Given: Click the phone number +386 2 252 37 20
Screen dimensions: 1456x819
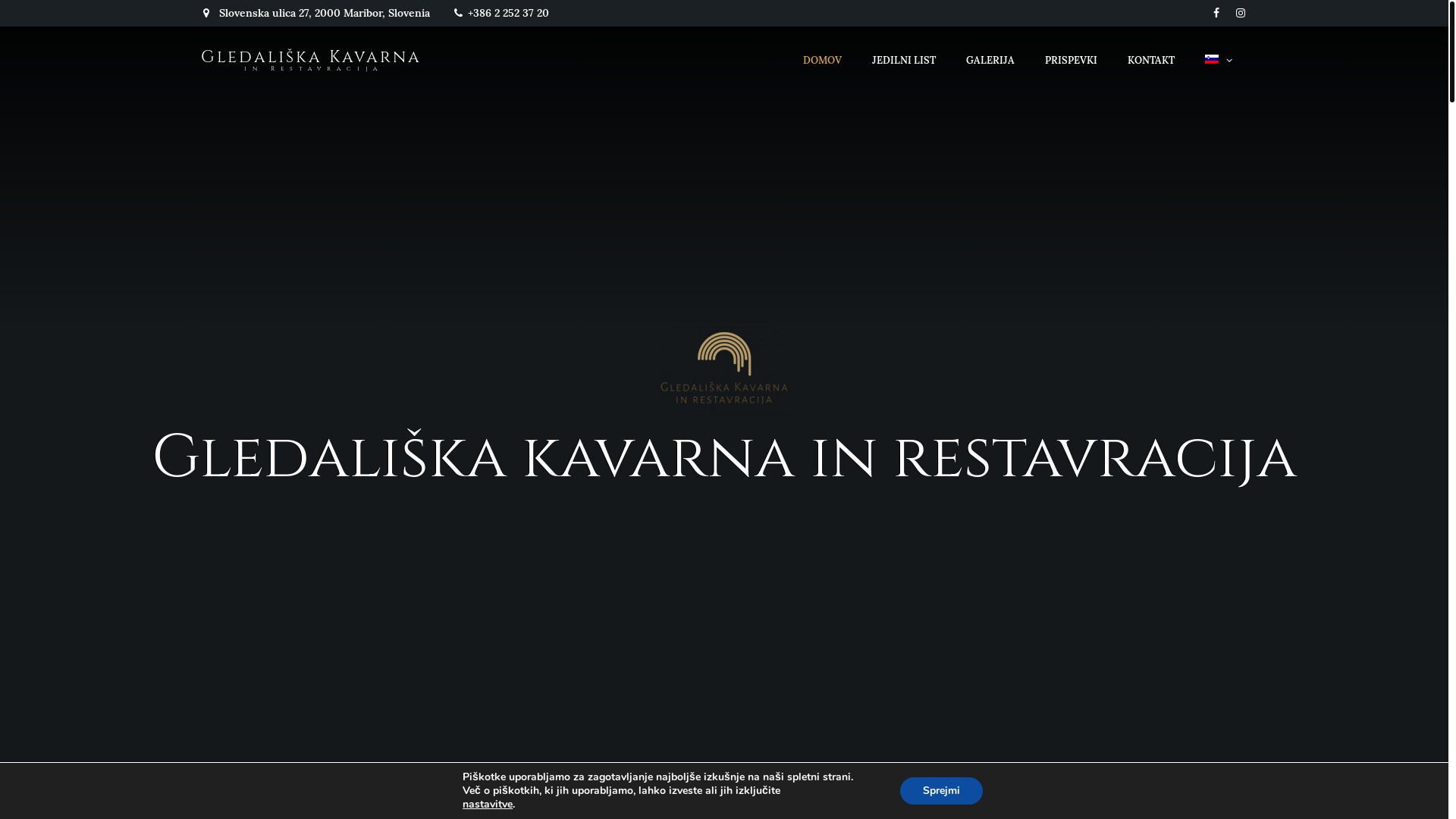Looking at the screenshot, I should pyautogui.click(x=508, y=13).
